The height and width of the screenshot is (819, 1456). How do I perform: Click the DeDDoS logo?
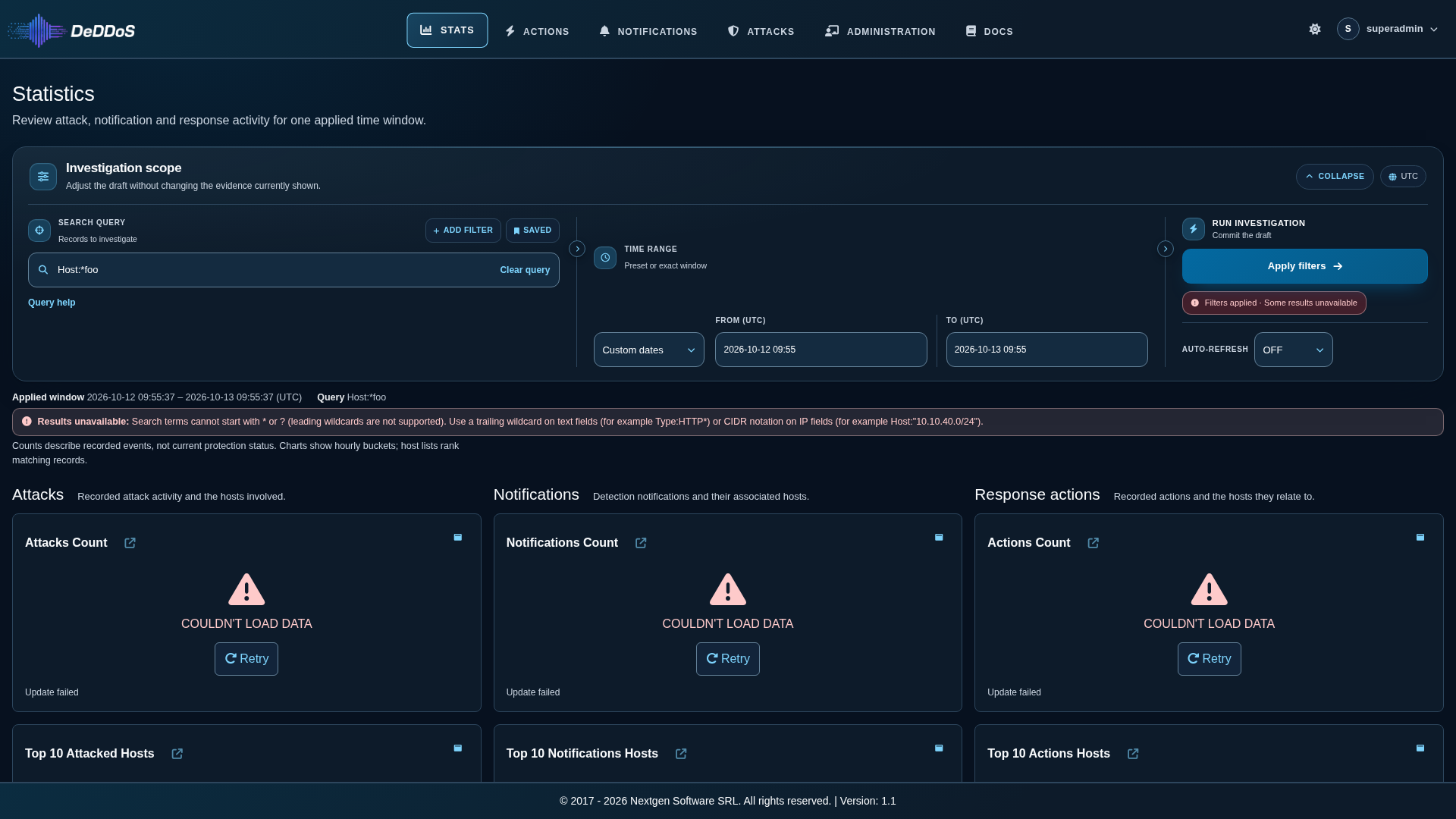71,30
